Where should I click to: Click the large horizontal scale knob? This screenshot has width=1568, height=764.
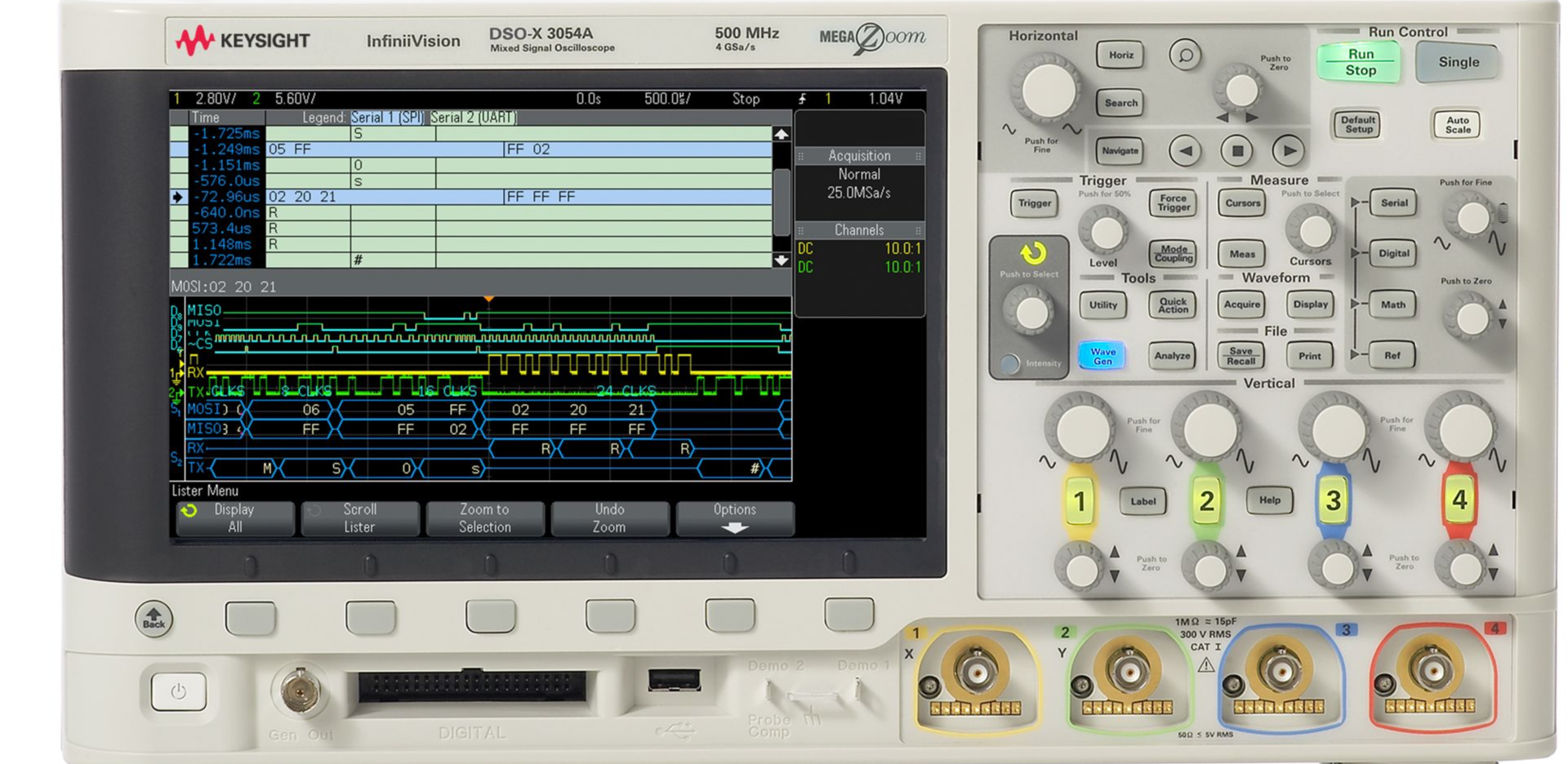pyautogui.click(x=1048, y=91)
